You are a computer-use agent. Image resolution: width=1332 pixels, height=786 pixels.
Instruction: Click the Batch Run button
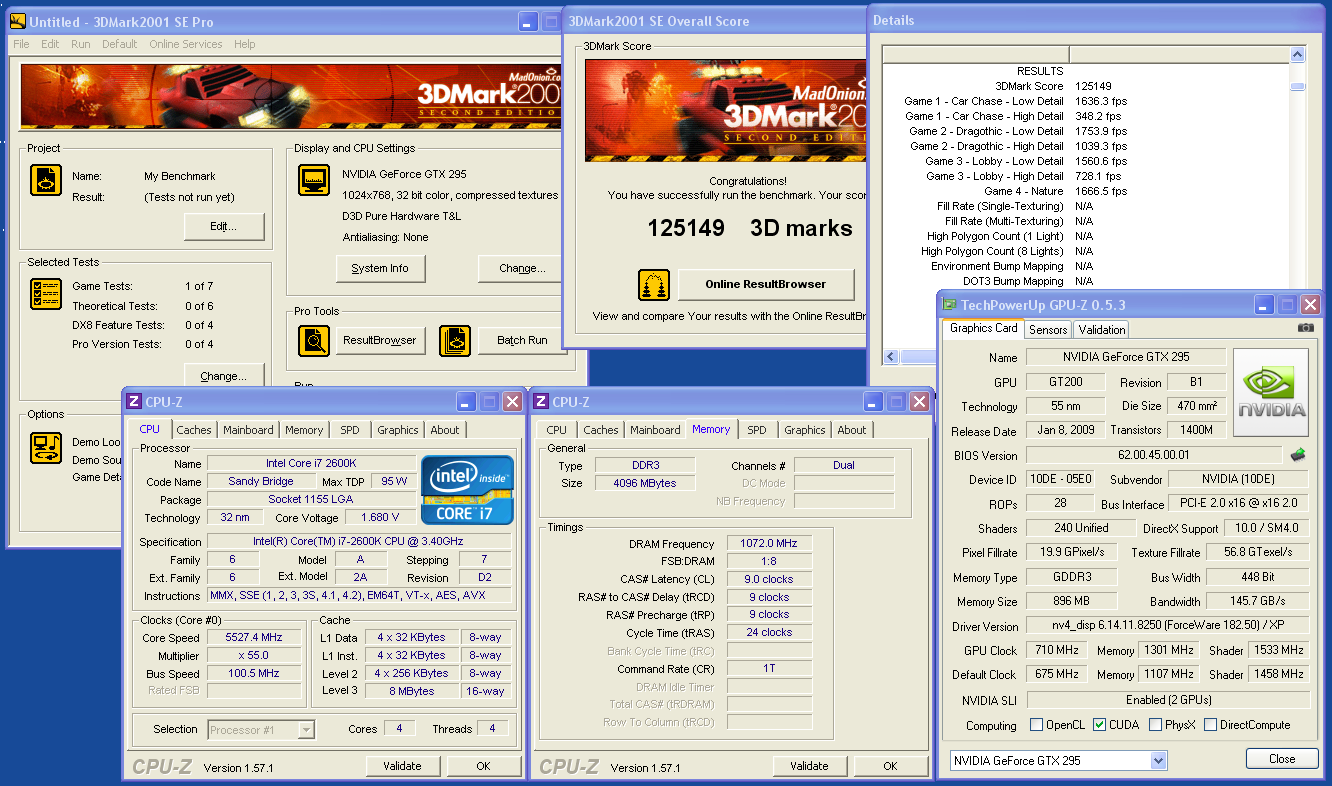point(522,340)
